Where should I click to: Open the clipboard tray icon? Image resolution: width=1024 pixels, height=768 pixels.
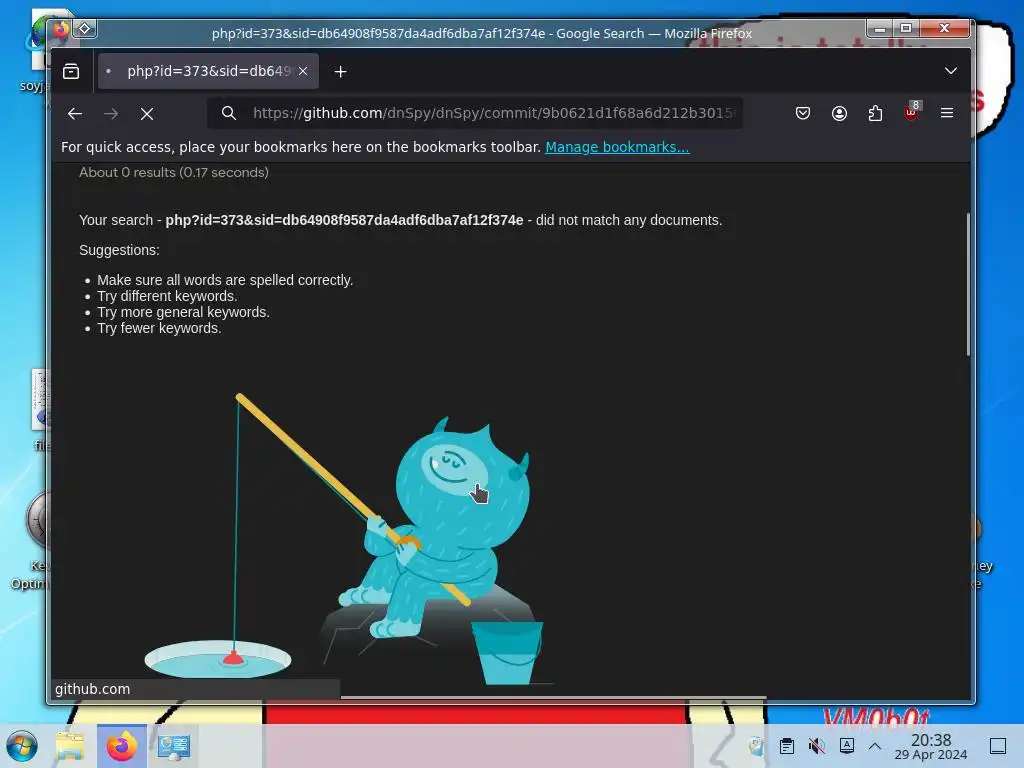coord(787,746)
